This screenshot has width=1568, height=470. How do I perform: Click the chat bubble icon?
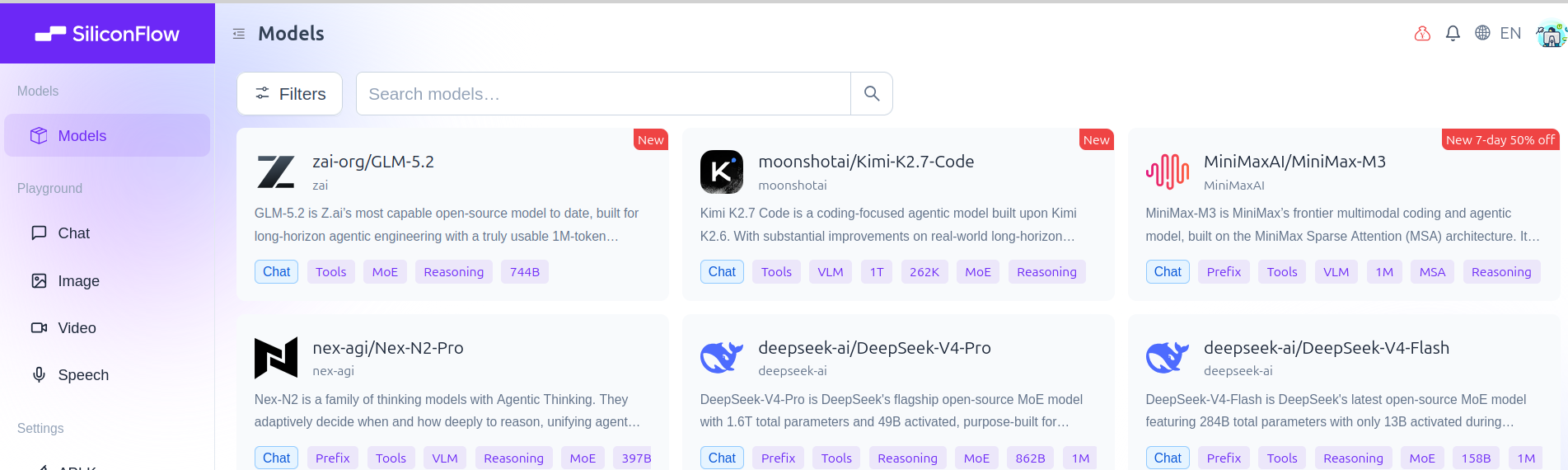pos(39,233)
